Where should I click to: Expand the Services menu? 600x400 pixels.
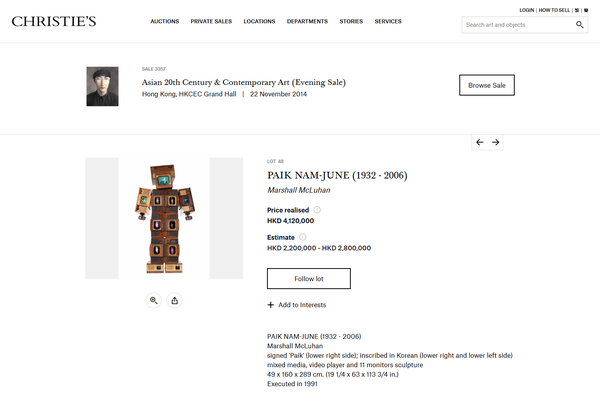(388, 21)
